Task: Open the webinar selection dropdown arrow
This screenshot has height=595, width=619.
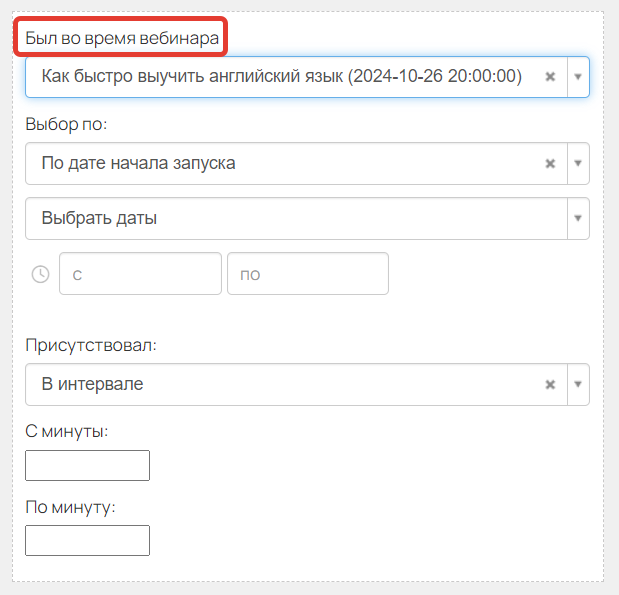Action: pyautogui.click(x=578, y=77)
